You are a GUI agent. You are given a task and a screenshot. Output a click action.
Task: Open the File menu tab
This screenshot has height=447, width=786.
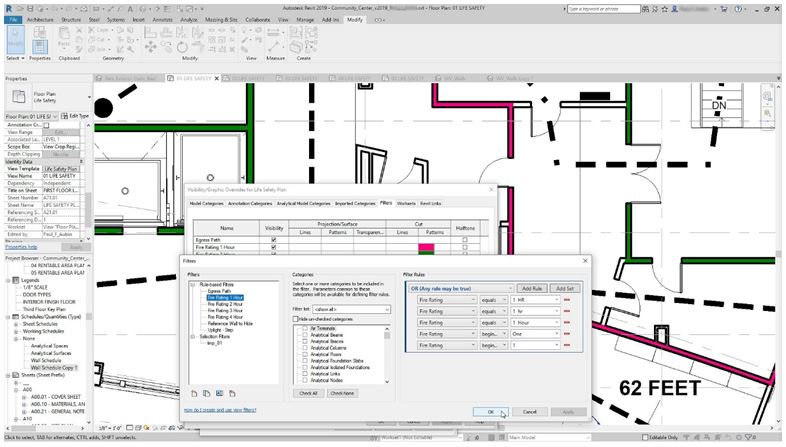click(x=14, y=20)
